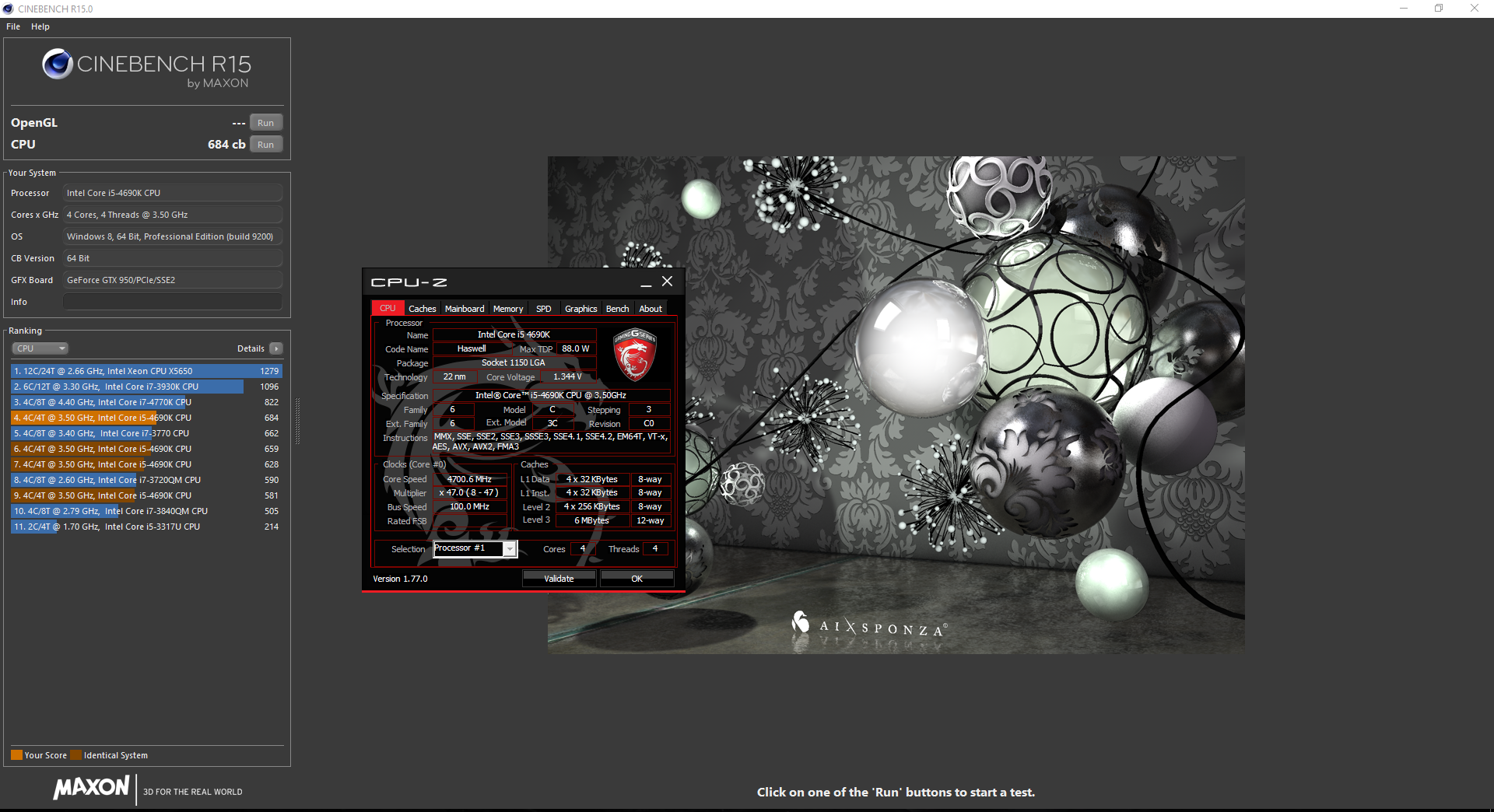Click the Your Score orange legend swatch
The image size is (1494, 812).
[16, 755]
